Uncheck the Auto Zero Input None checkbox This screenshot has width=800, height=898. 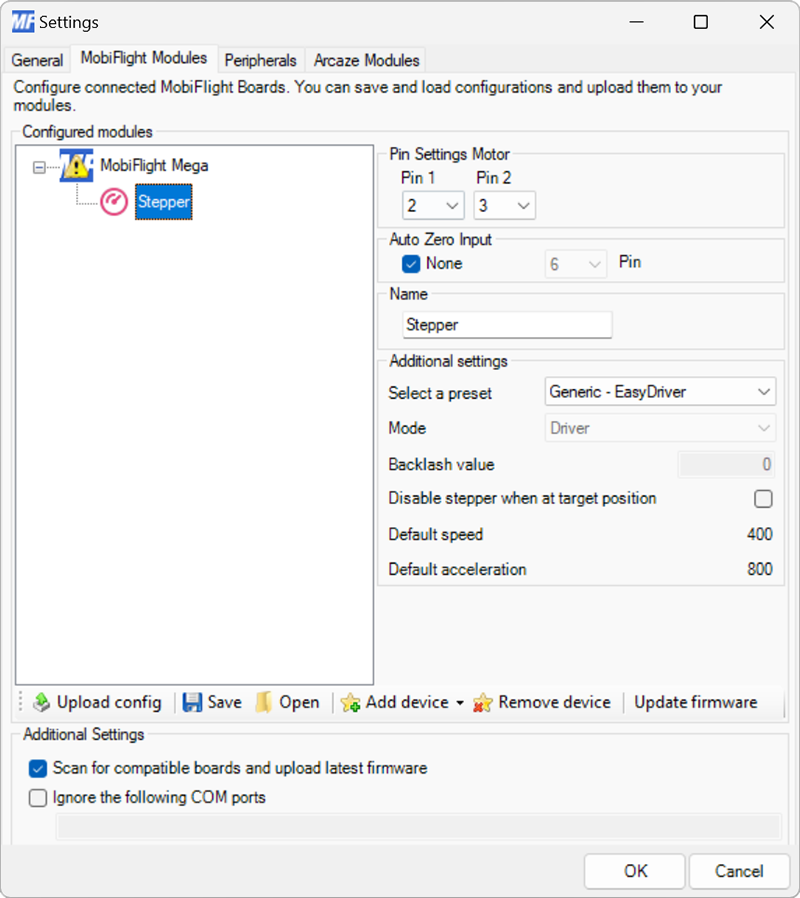[x=410, y=263]
